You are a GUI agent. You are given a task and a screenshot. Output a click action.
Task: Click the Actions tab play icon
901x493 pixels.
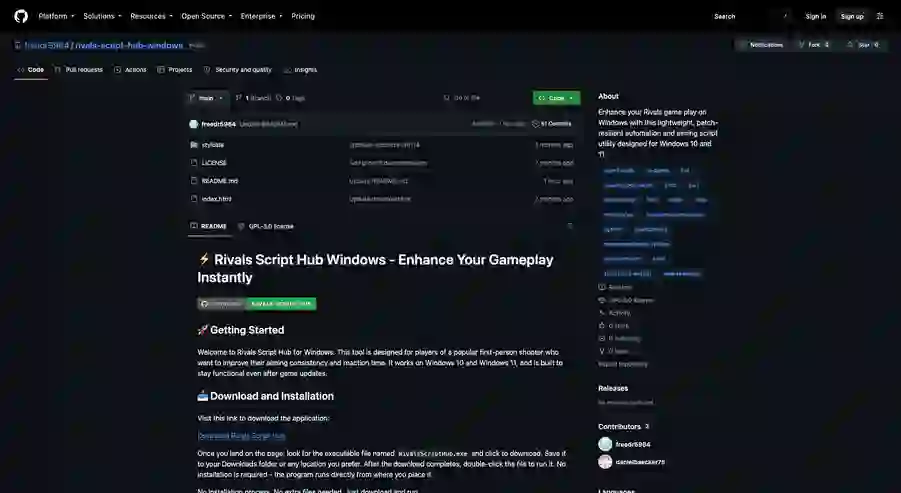point(117,70)
